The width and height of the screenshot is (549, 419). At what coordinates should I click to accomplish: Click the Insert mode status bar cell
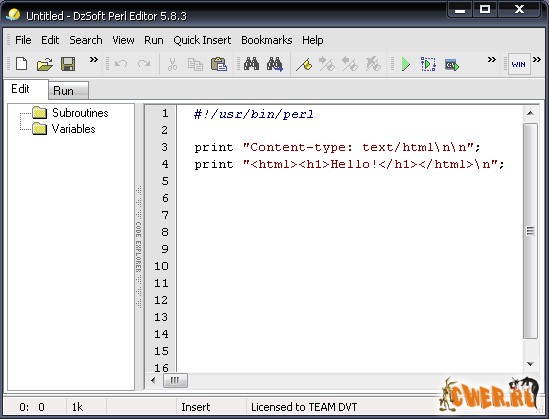tap(211, 407)
